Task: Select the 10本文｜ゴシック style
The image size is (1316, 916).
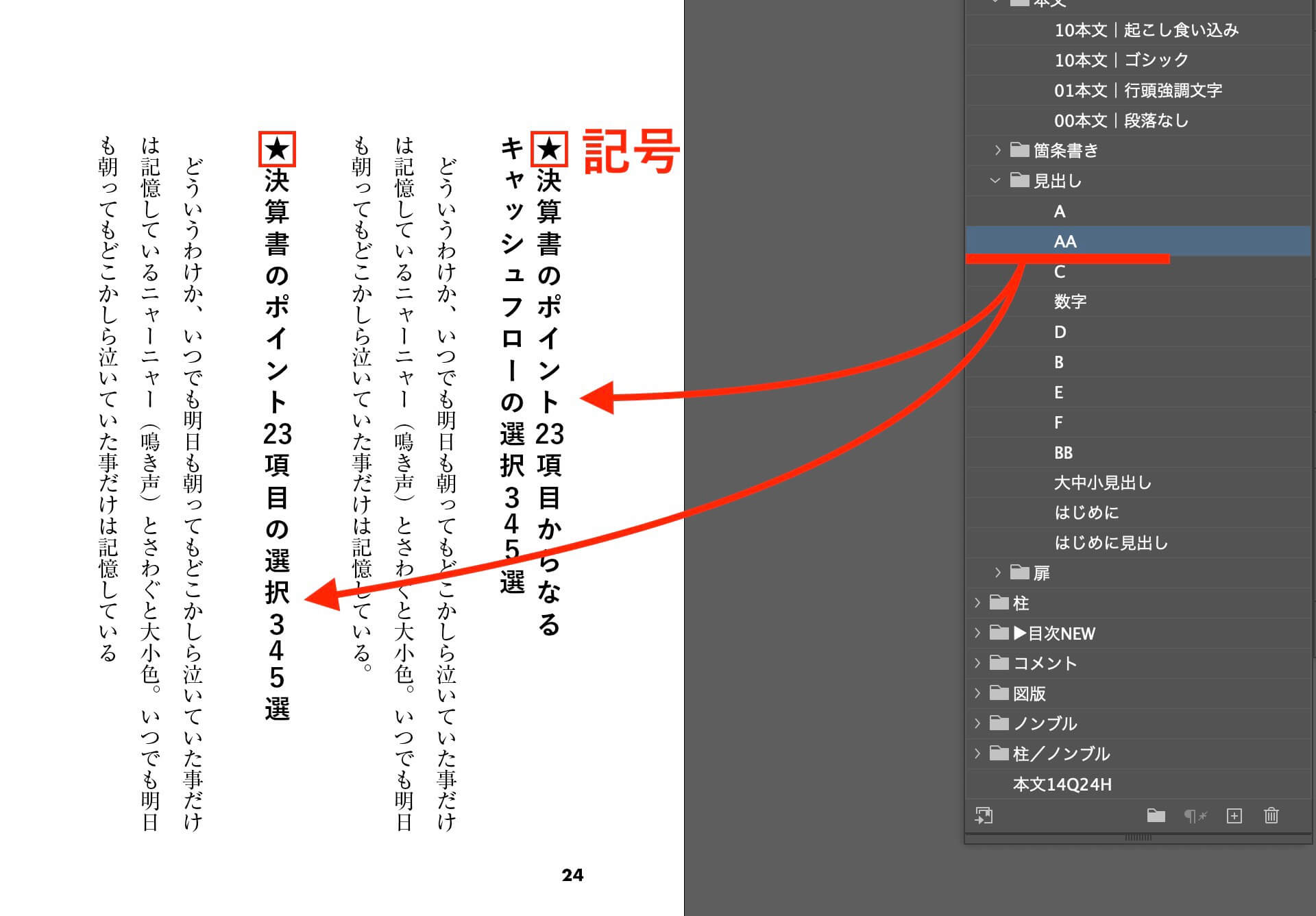Action: point(1121,60)
